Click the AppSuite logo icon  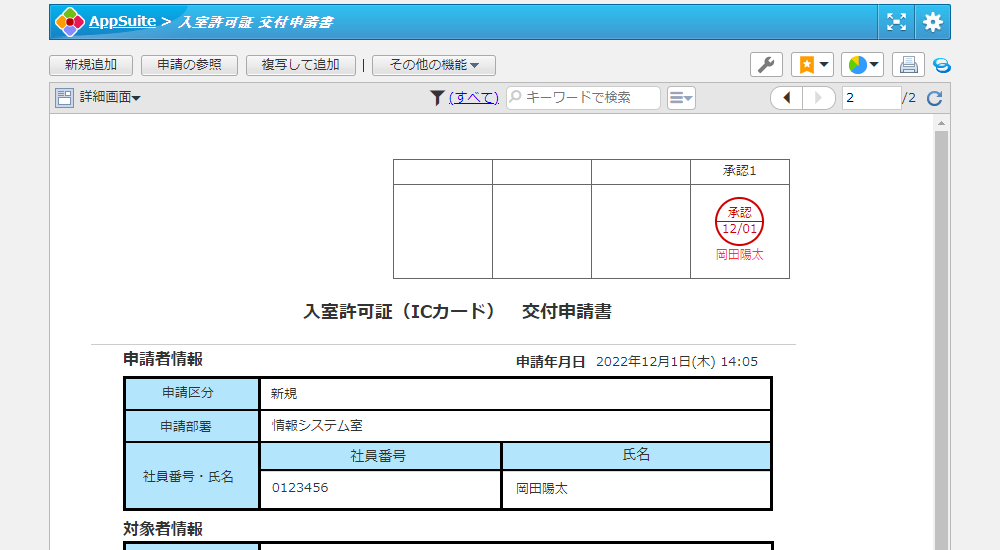point(69,21)
